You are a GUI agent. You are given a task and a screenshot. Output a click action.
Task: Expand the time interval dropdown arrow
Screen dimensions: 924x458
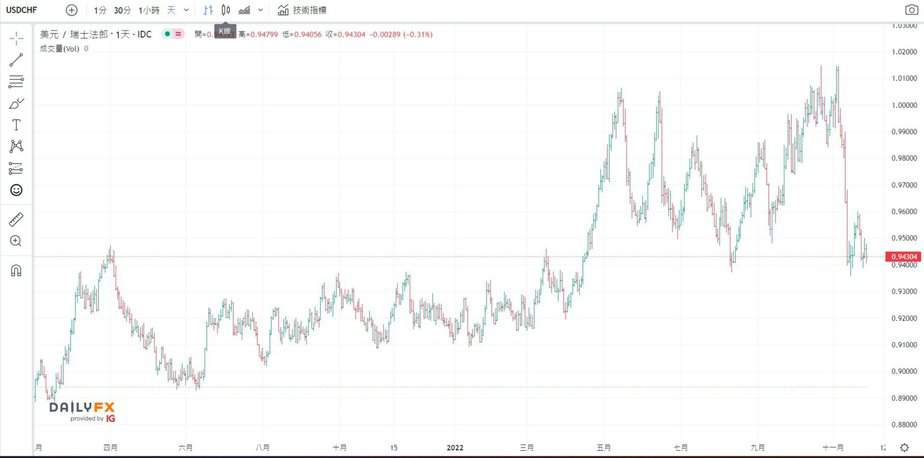(186, 10)
